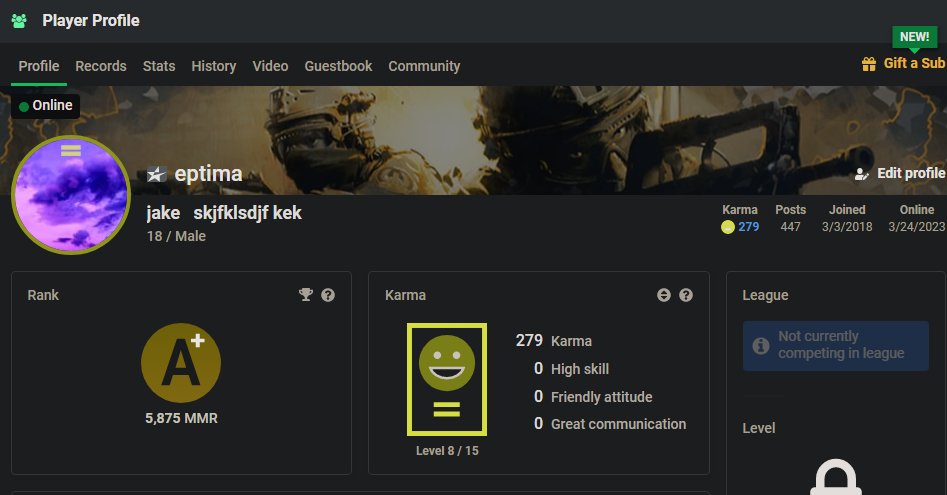Click the yellow karma smiley near 279

tap(728, 227)
